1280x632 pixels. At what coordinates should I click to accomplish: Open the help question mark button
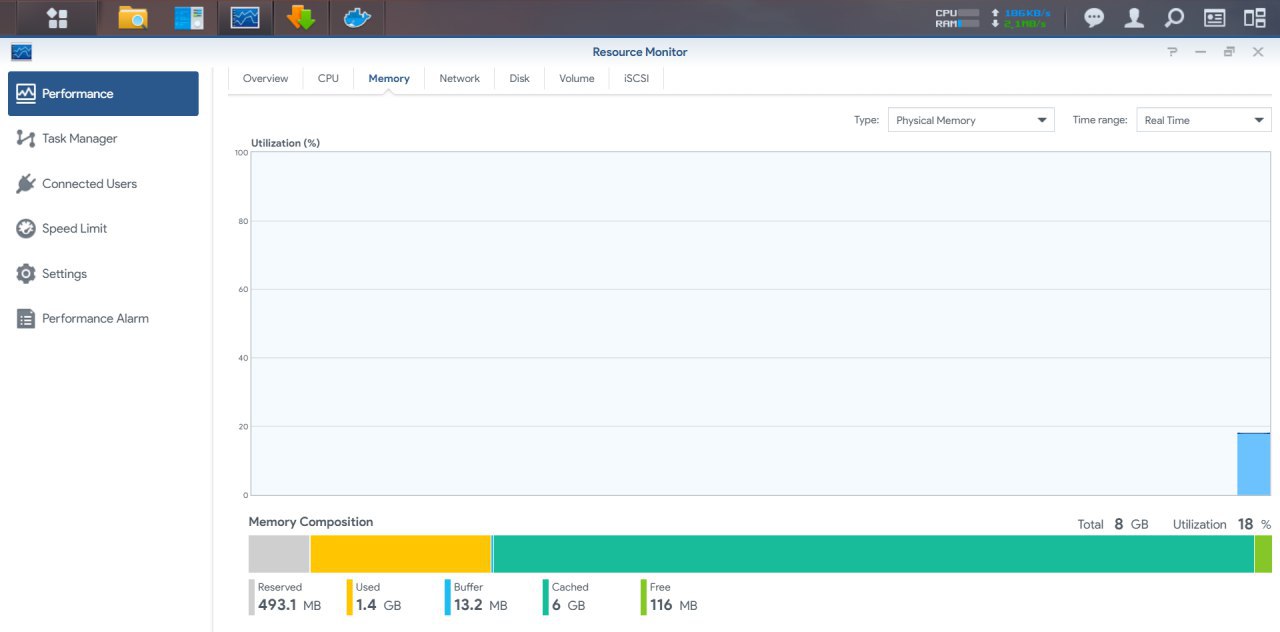(1172, 52)
